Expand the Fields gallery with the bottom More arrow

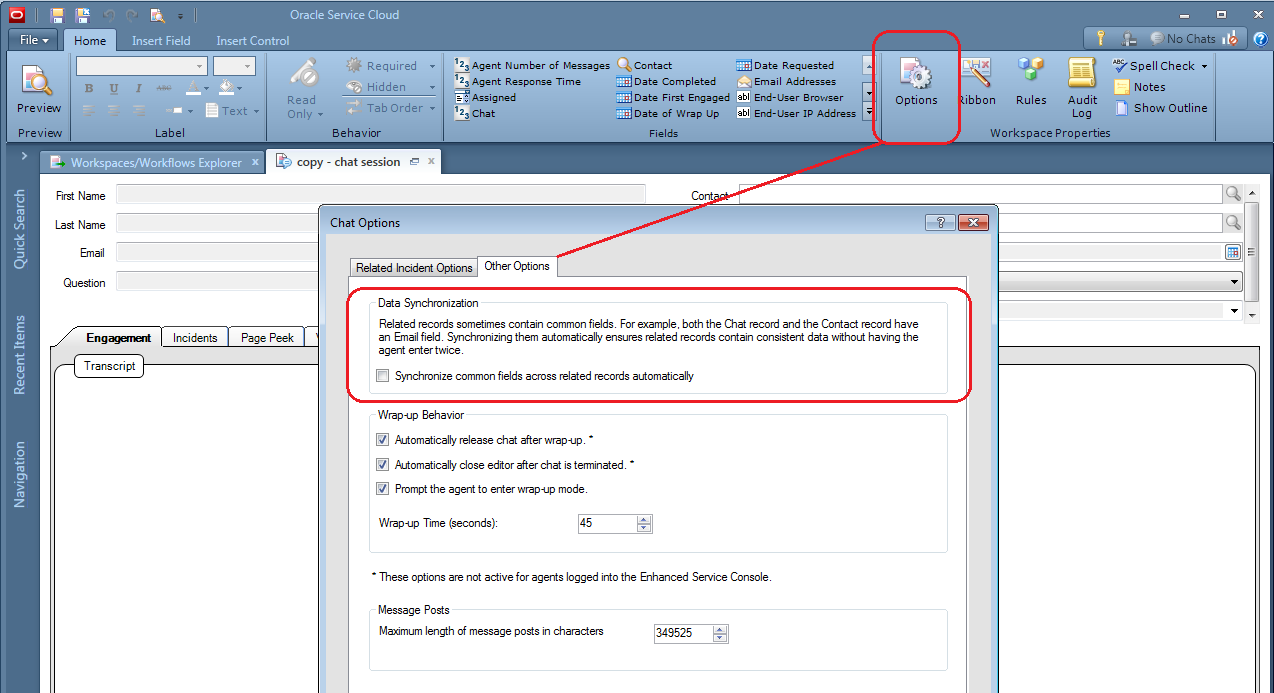coord(869,113)
